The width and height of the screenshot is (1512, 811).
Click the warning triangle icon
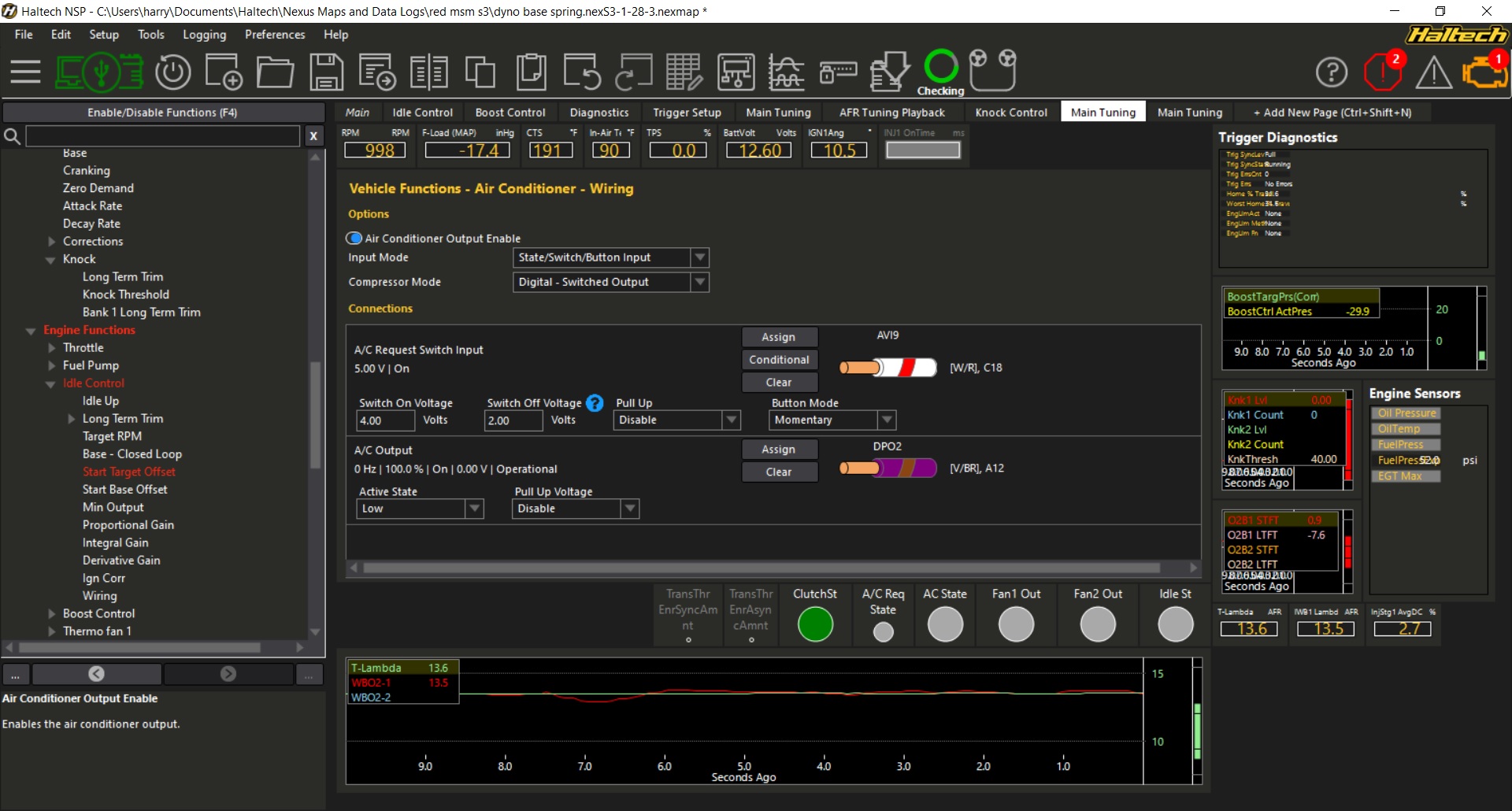pos(1434,73)
